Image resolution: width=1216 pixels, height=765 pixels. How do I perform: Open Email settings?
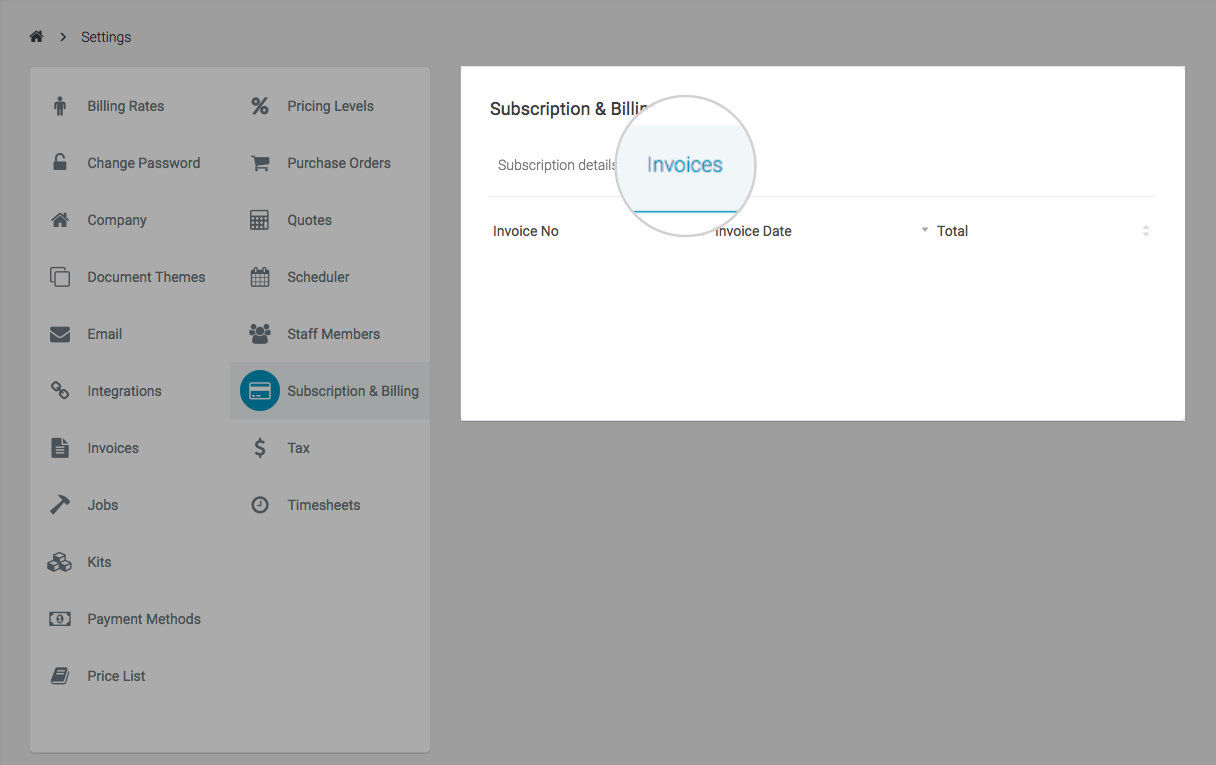(104, 334)
